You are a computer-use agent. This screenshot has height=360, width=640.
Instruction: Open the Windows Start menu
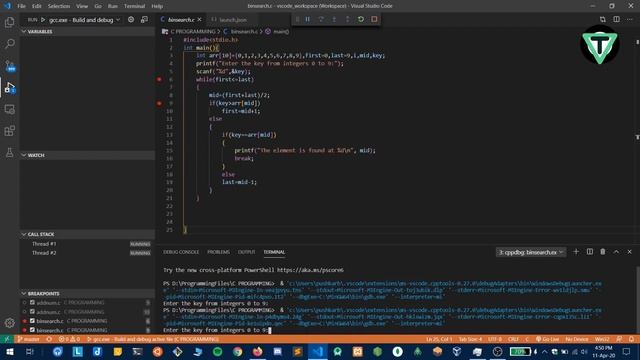tap(9, 351)
